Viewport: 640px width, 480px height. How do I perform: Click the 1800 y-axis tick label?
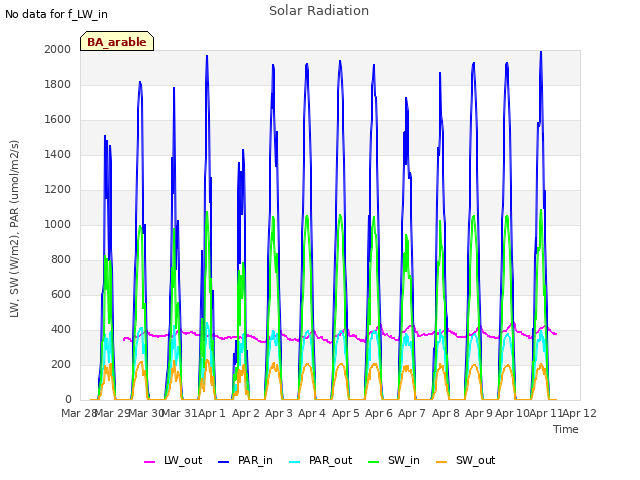[x=58, y=84]
